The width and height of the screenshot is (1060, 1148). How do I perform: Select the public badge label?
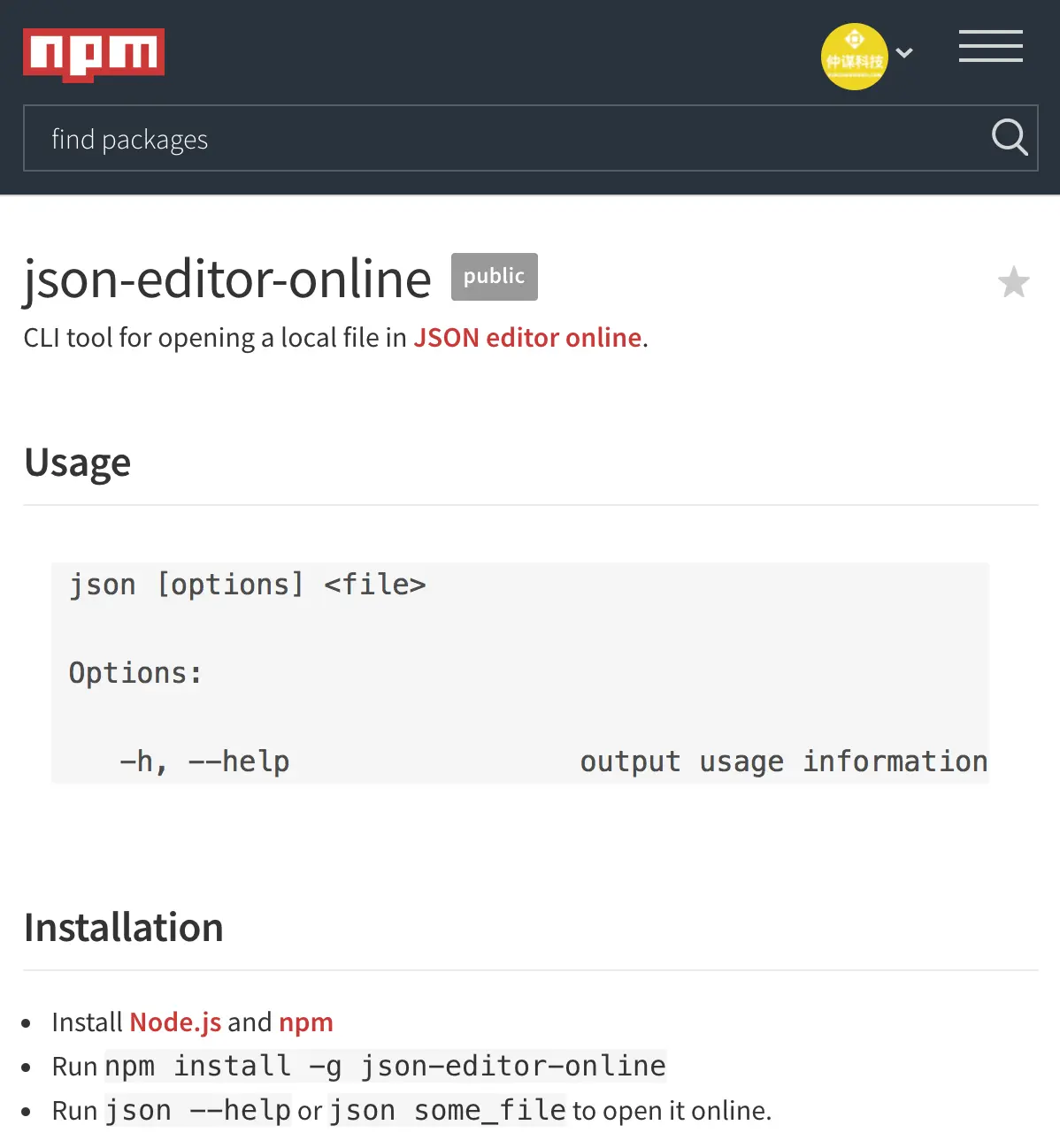(495, 277)
